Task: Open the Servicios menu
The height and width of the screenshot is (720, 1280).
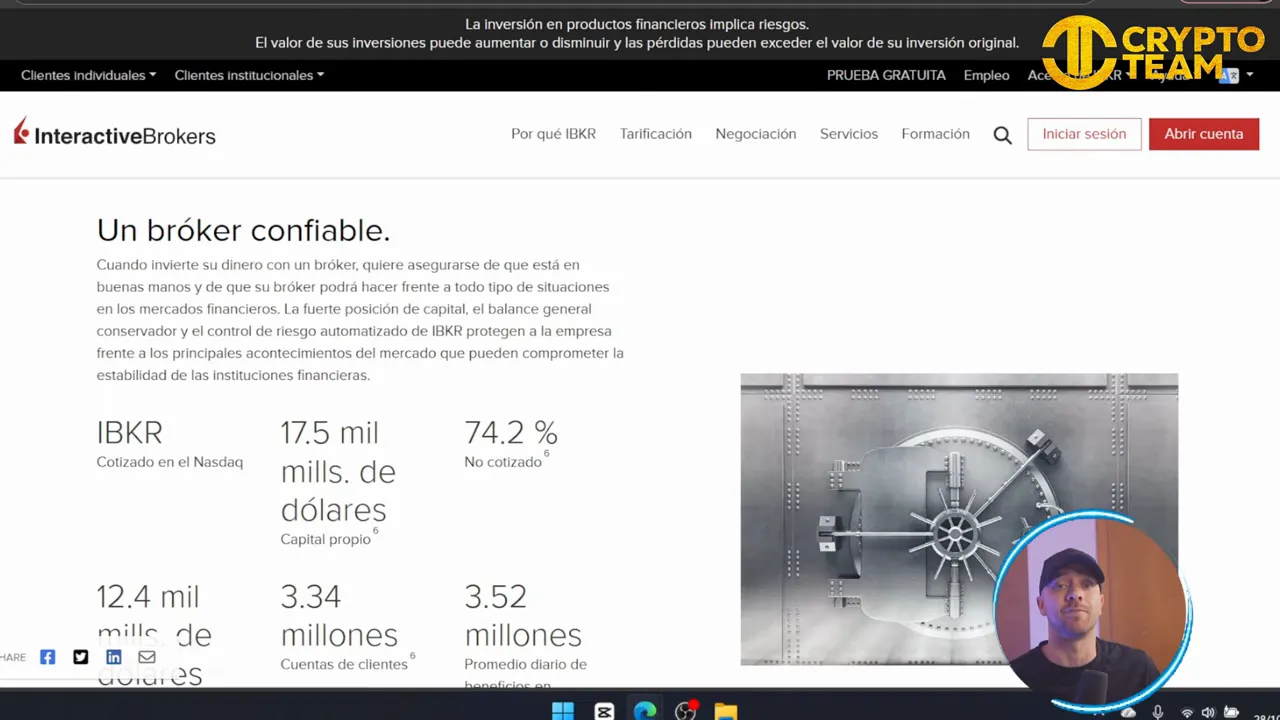Action: click(x=849, y=134)
